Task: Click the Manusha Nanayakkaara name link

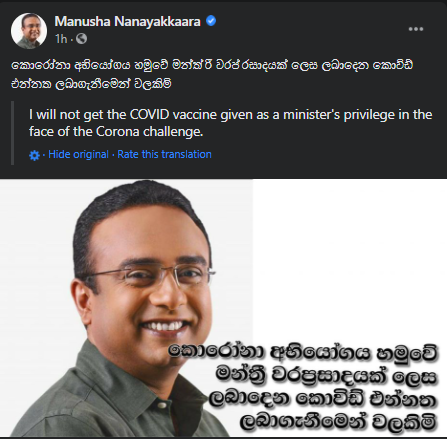Action: pos(127,21)
